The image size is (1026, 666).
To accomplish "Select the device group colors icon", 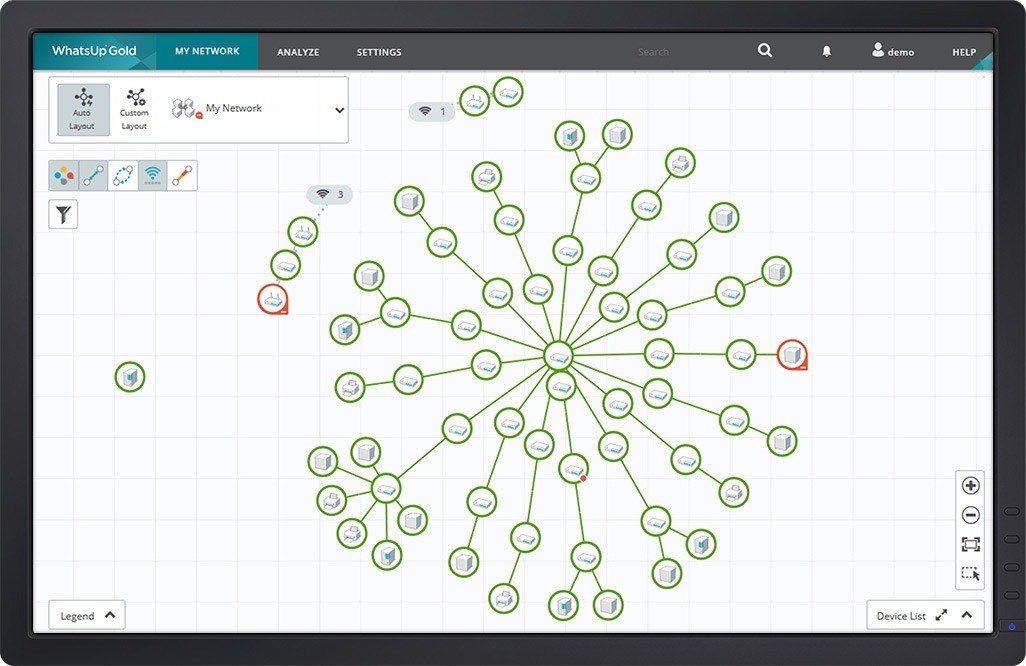I will [62, 175].
